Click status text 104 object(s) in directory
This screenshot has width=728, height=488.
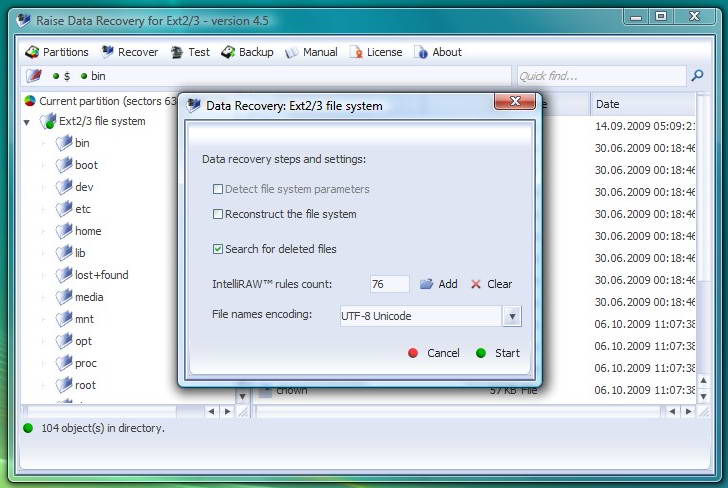[103, 428]
